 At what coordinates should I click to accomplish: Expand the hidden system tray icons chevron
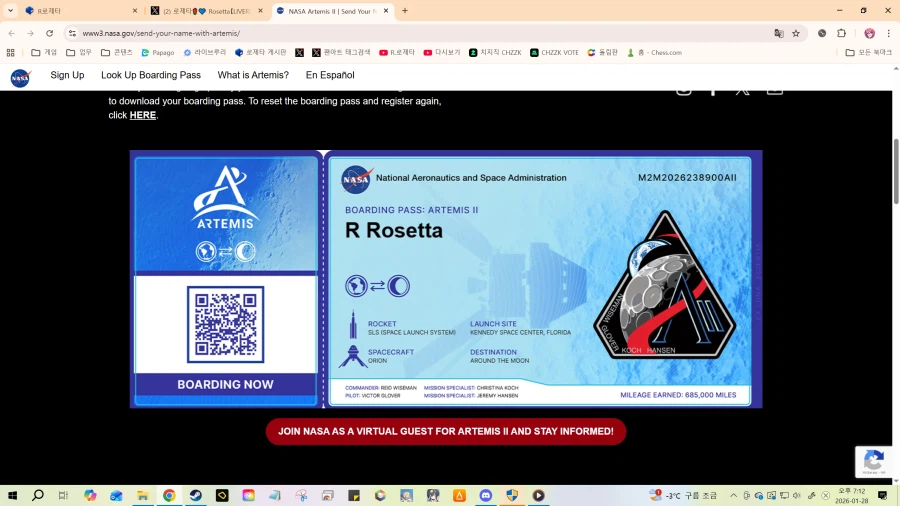[733, 495]
